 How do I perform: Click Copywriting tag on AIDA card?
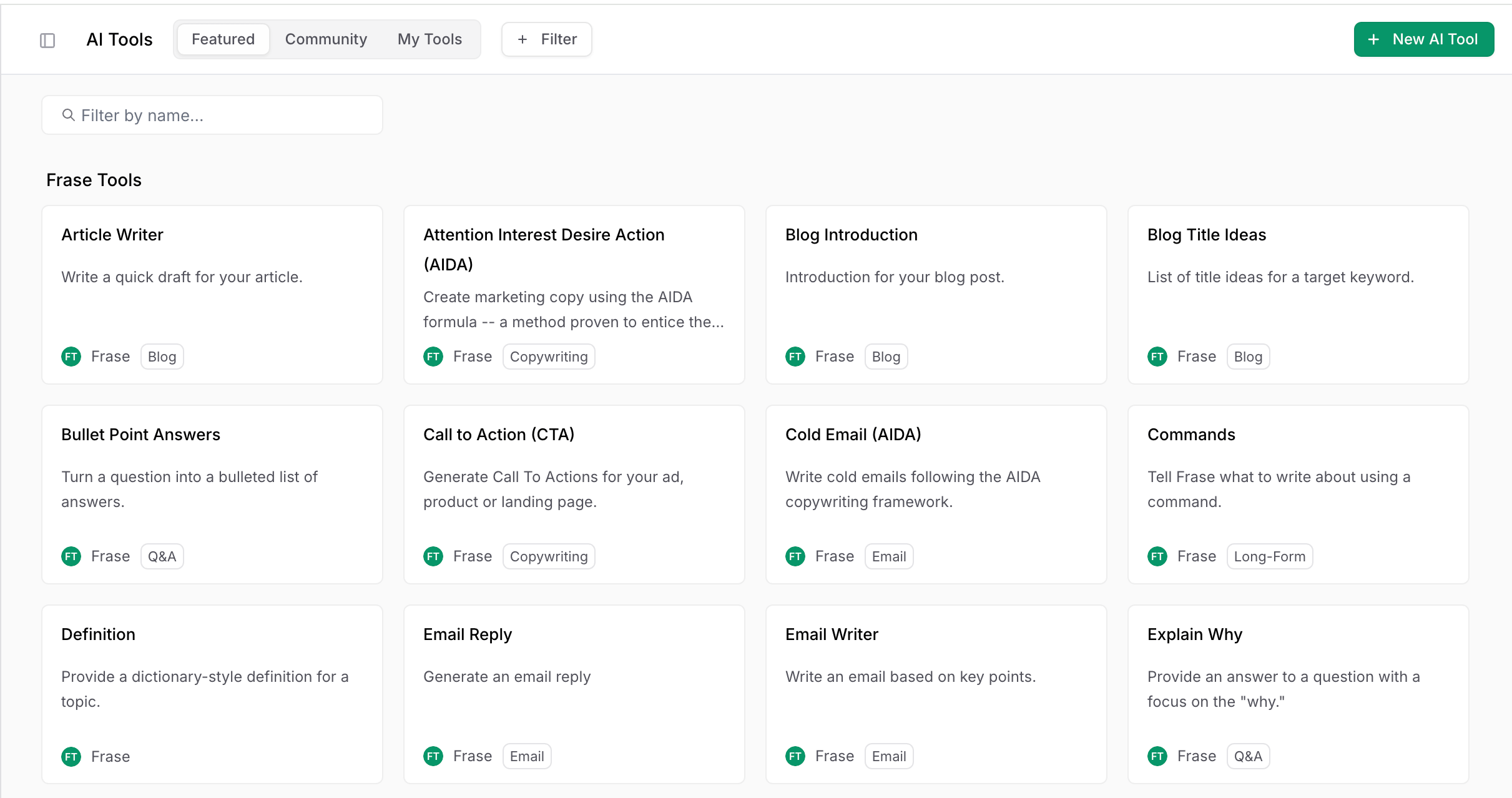point(549,357)
